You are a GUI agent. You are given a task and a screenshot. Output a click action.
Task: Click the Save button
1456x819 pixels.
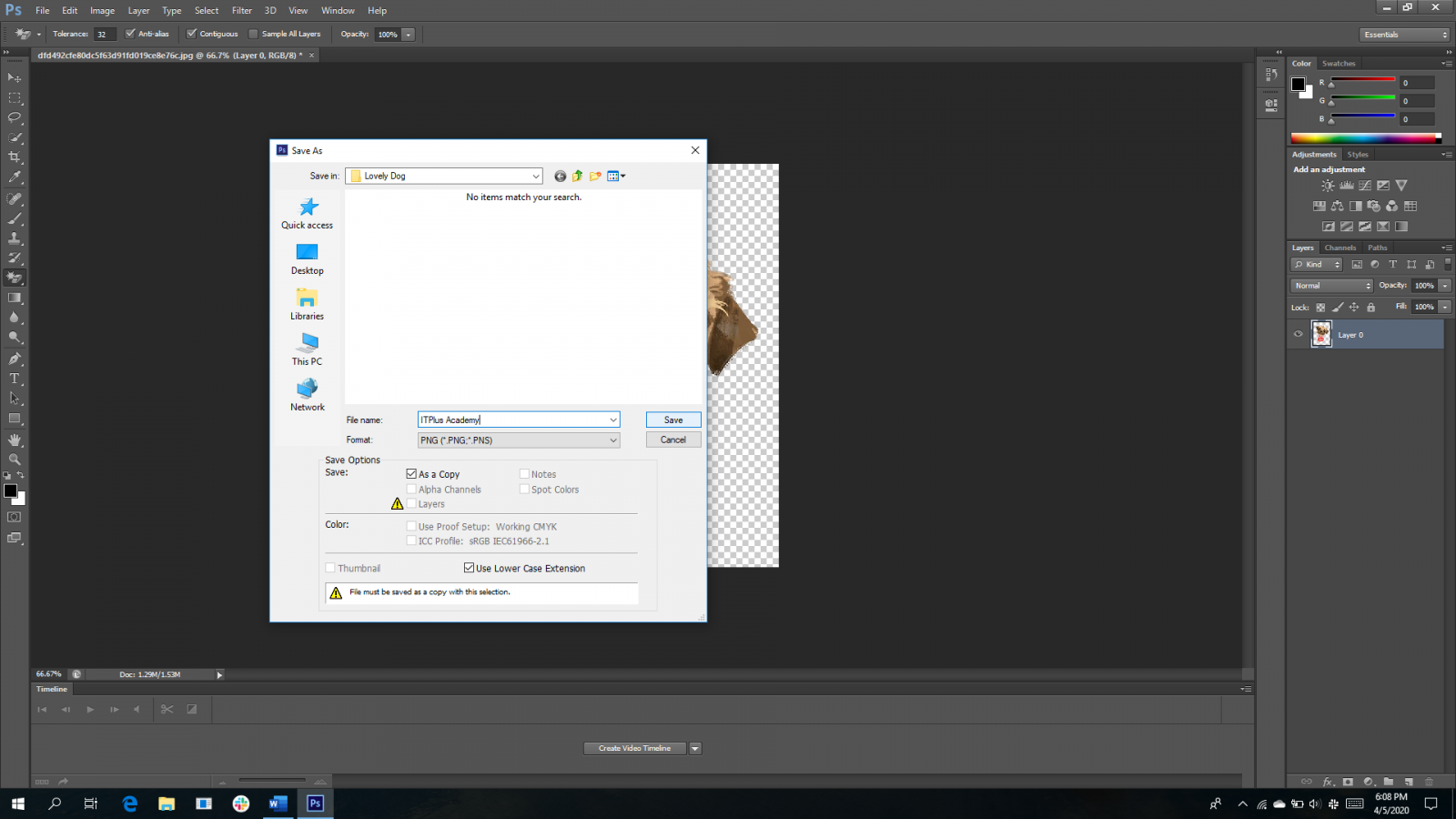[x=673, y=420]
